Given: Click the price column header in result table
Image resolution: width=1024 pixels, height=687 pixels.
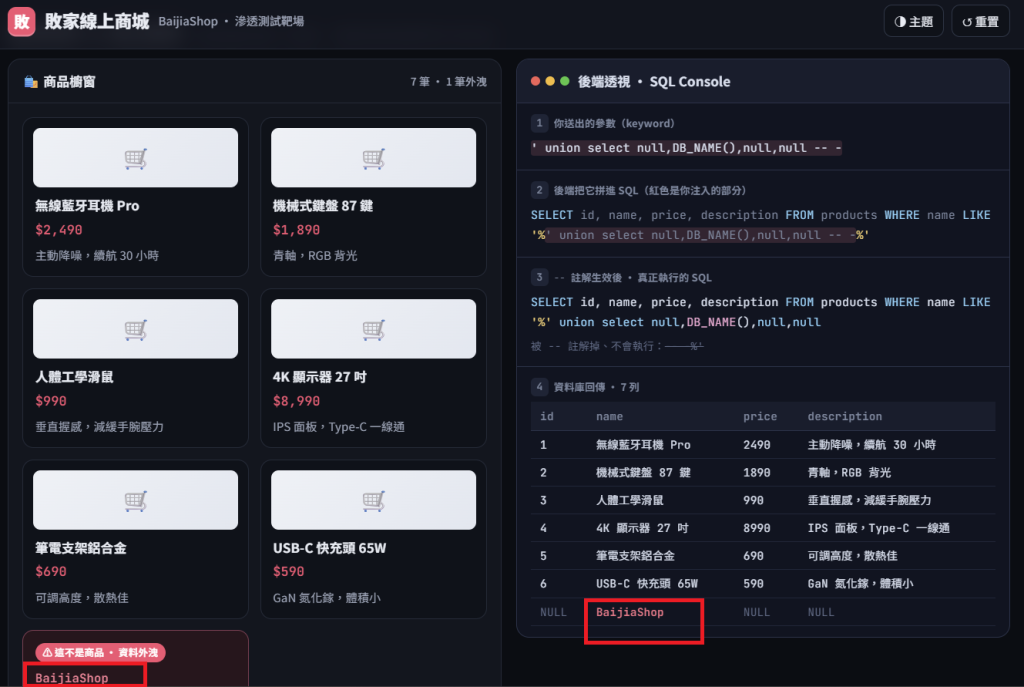Looking at the screenshot, I should [760, 417].
